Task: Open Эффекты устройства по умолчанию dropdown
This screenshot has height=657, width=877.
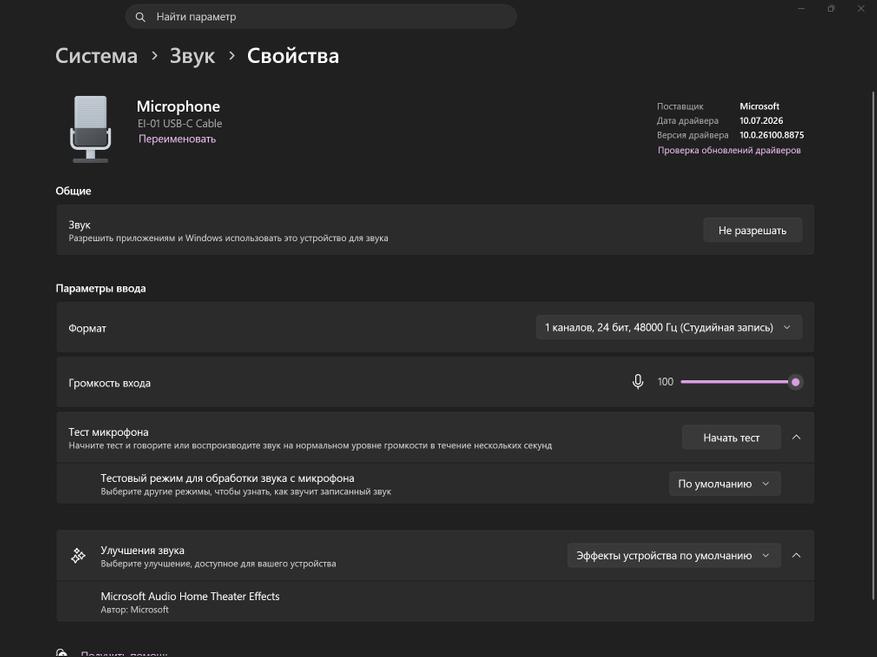Action: [x=673, y=556]
